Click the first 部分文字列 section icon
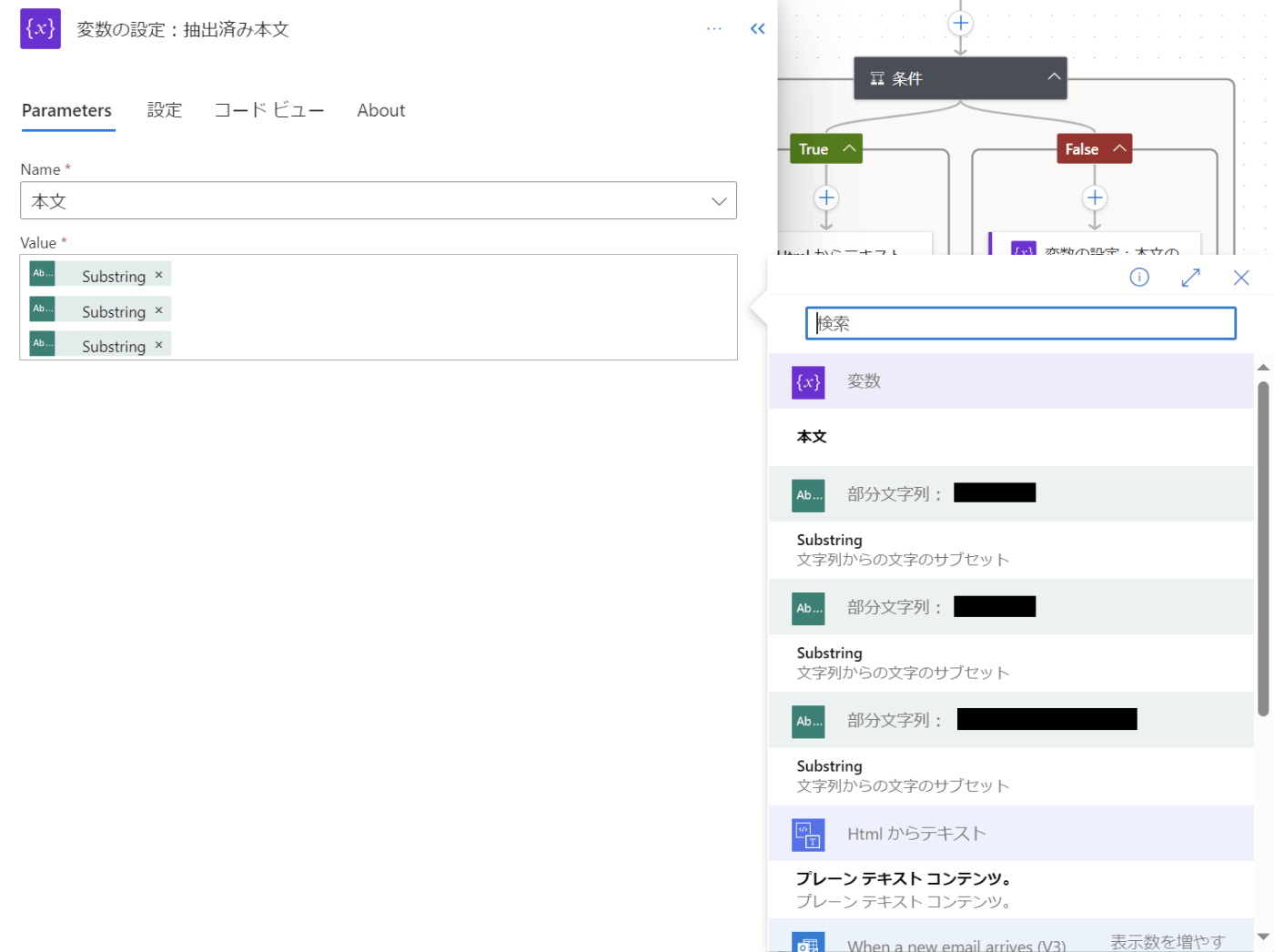 808,495
